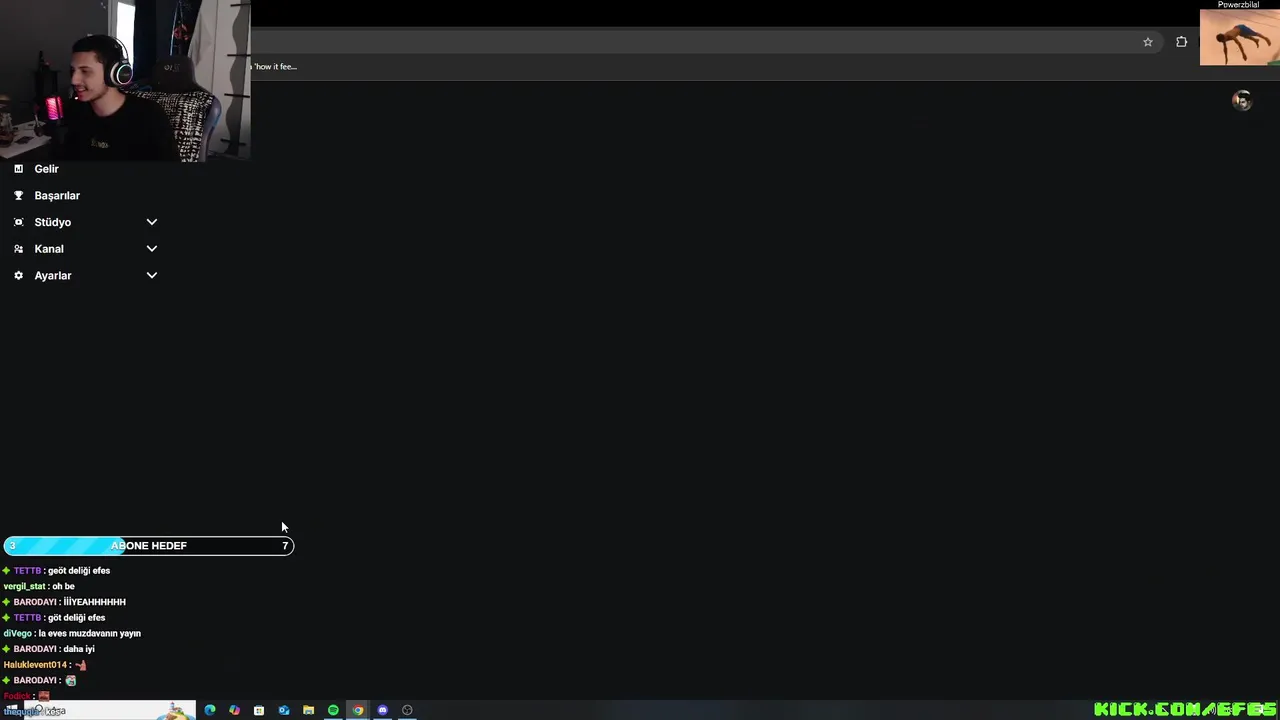Launch Microsoft Edge from the taskbar
This screenshot has width=1280, height=720.
point(210,710)
